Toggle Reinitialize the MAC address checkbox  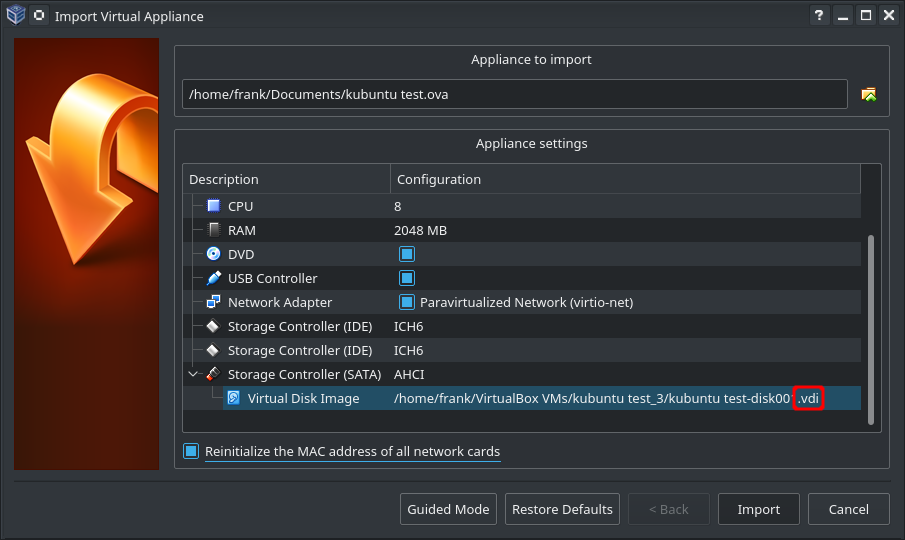[191, 451]
